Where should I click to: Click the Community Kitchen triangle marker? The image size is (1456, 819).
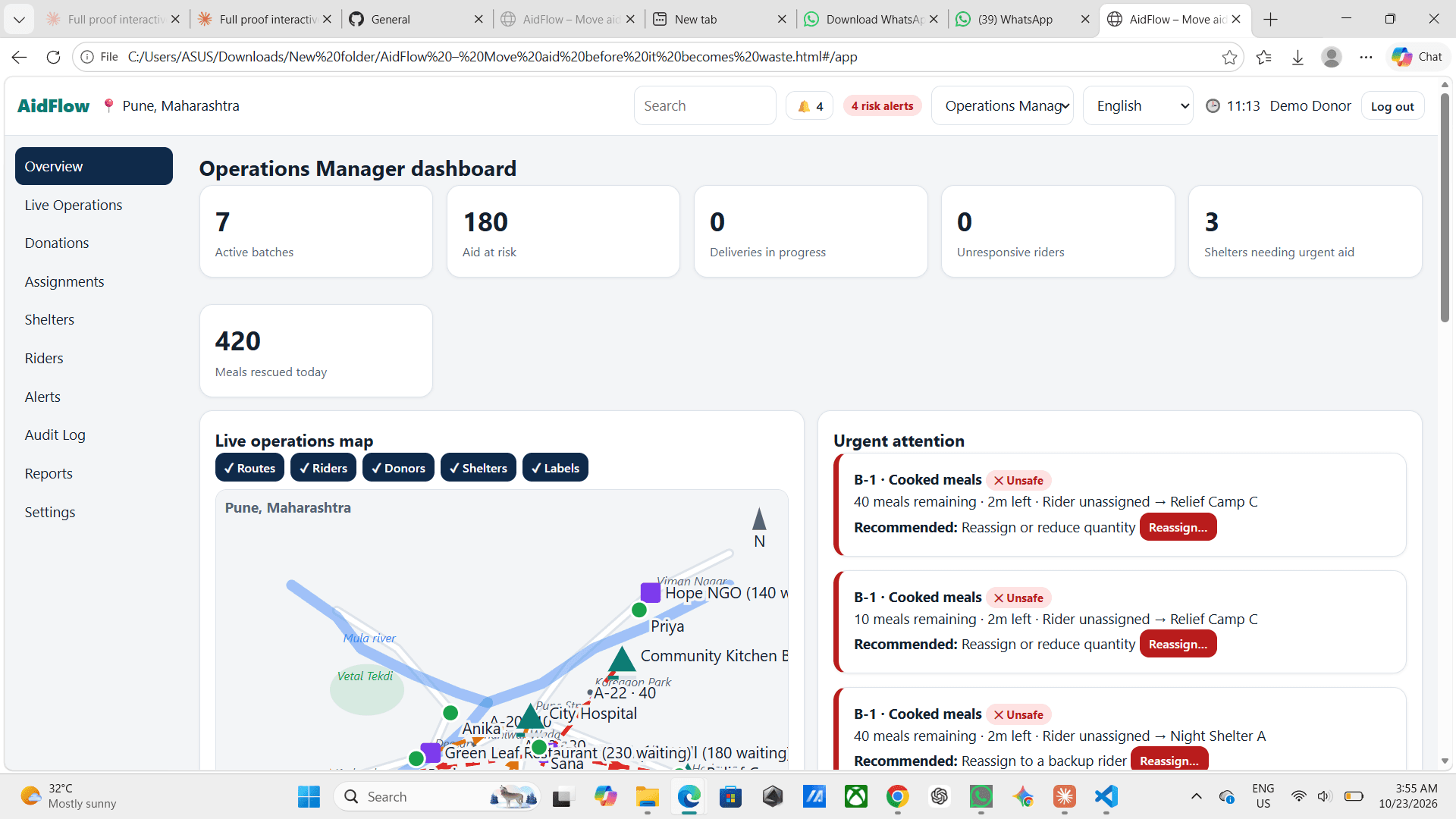pos(622,659)
